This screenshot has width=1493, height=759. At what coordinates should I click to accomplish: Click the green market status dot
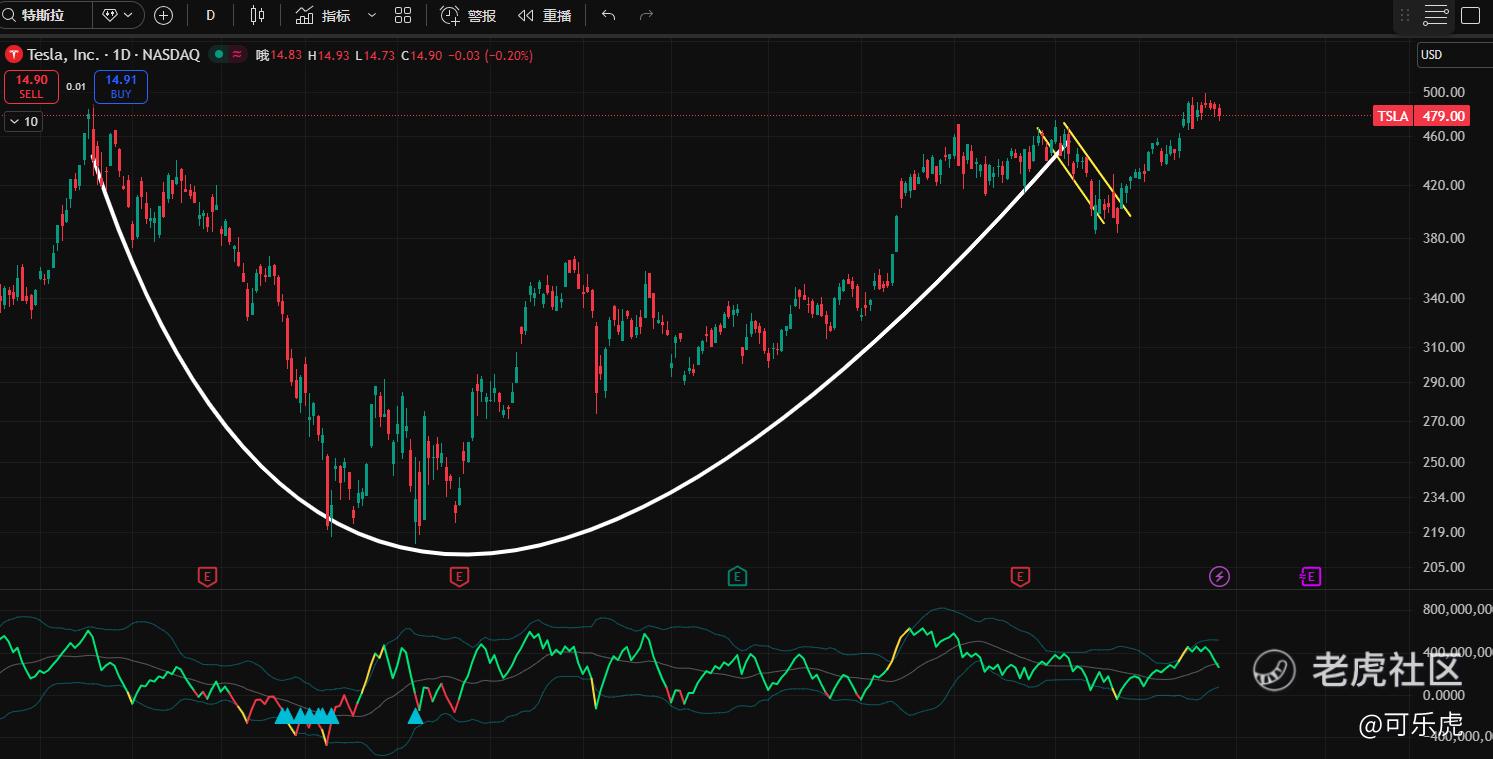pyautogui.click(x=217, y=55)
